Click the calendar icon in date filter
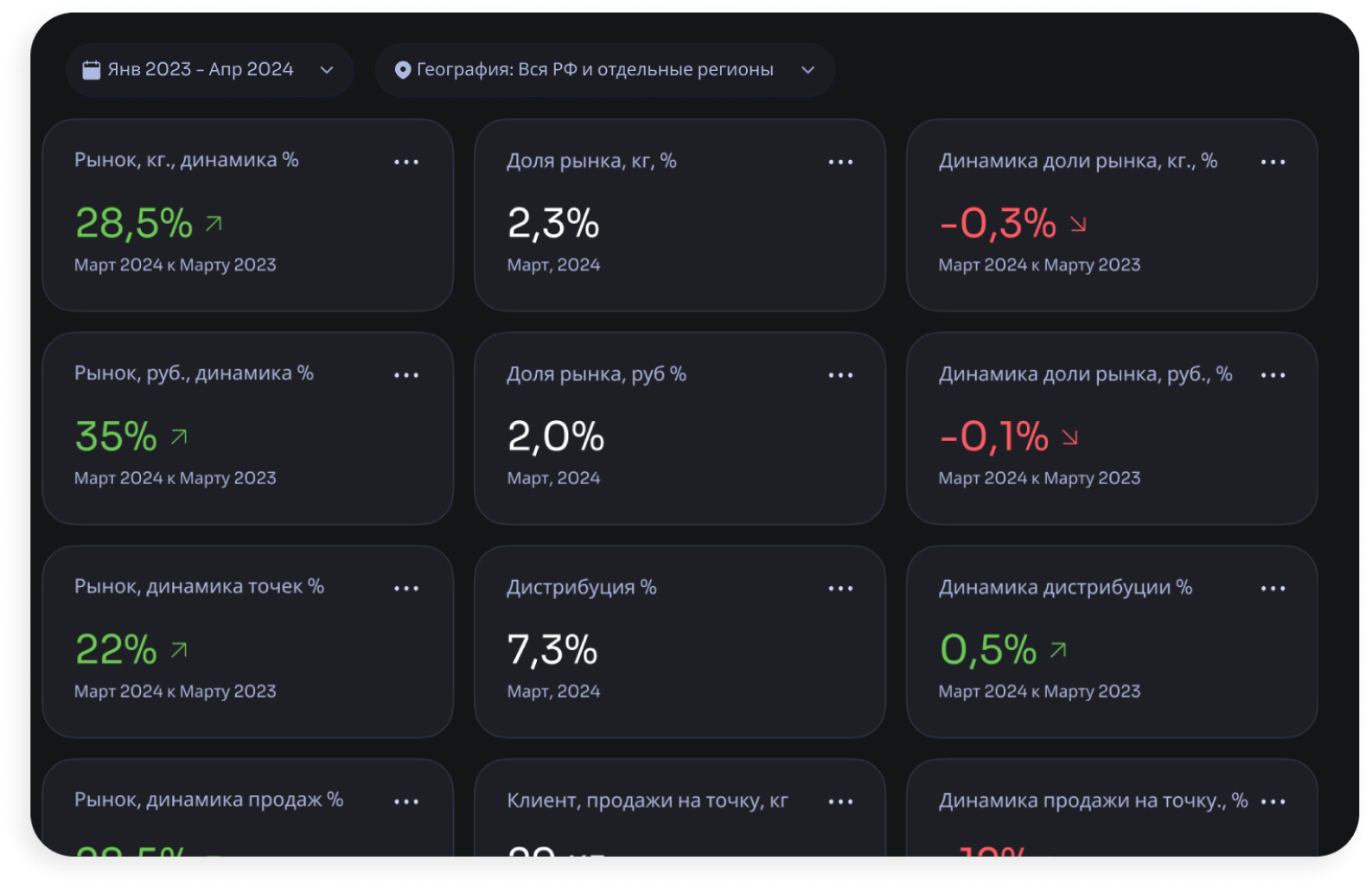This screenshot has height=887, width=1372. click(91, 70)
